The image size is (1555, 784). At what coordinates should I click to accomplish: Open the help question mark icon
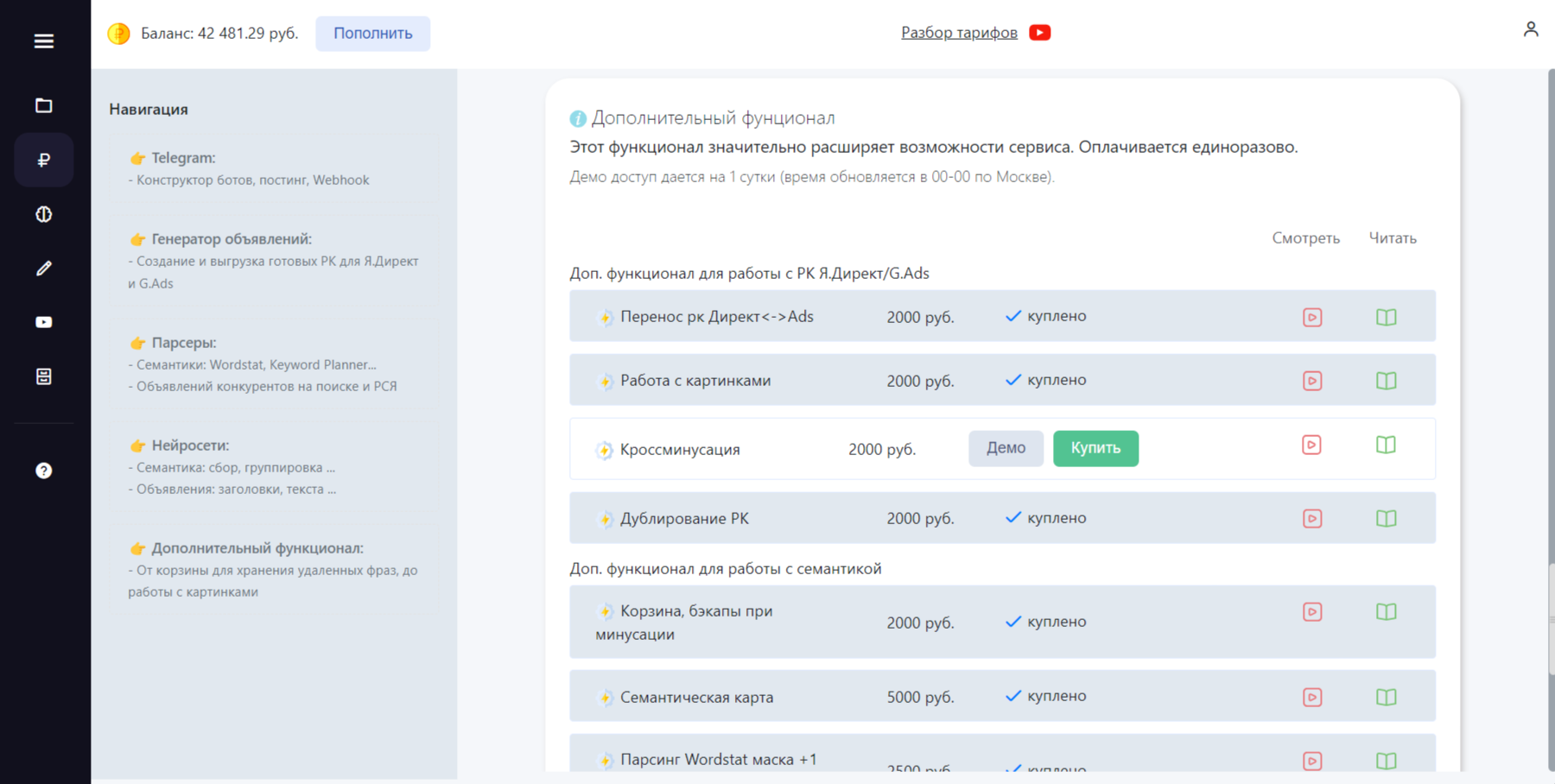(44, 471)
